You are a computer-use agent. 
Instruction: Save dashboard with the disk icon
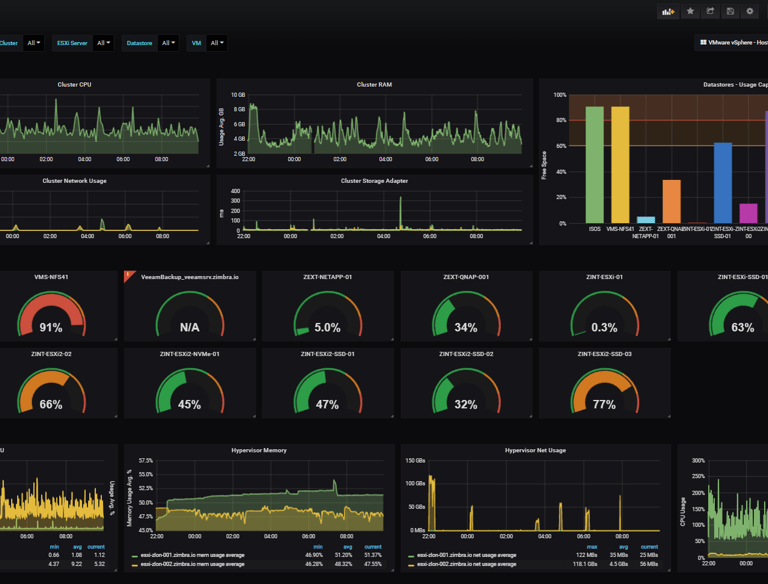(730, 11)
